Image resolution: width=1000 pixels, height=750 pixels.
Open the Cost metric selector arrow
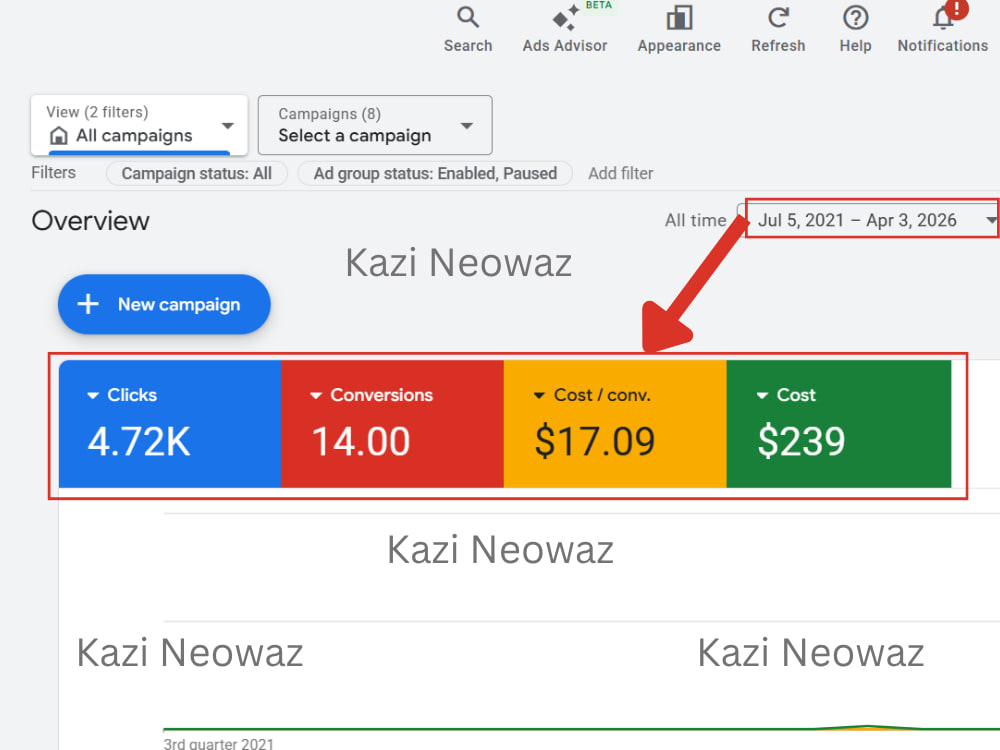click(762, 395)
